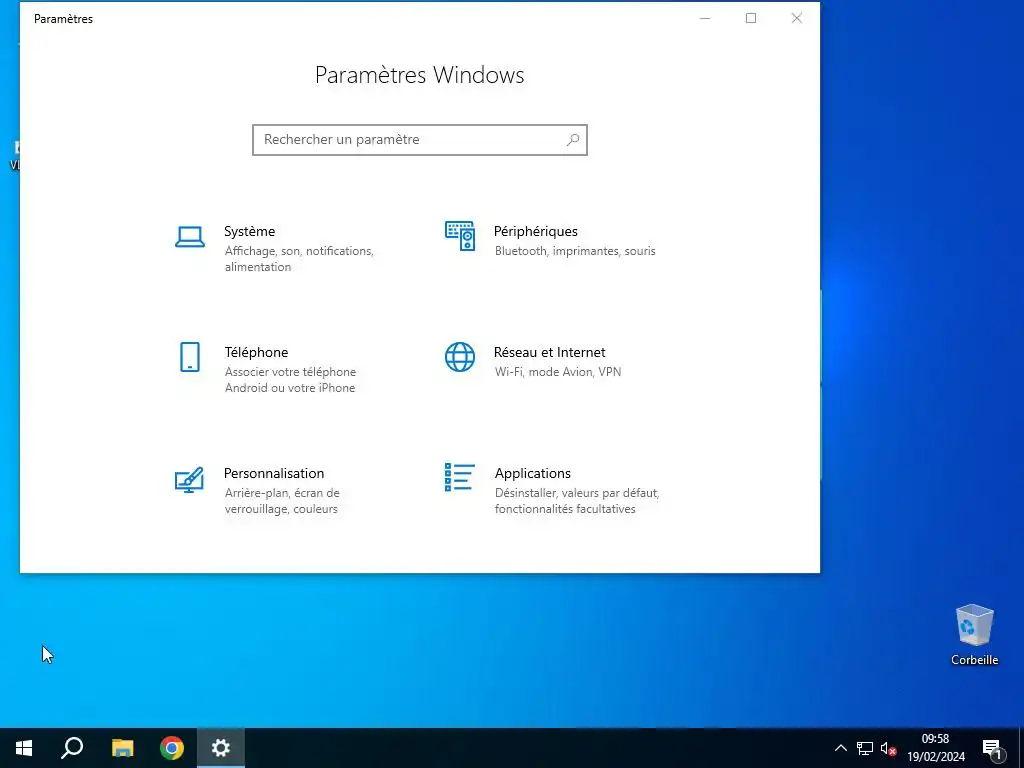
Task: Select the Settings gear on the taskbar
Action: click(x=221, y=748)
